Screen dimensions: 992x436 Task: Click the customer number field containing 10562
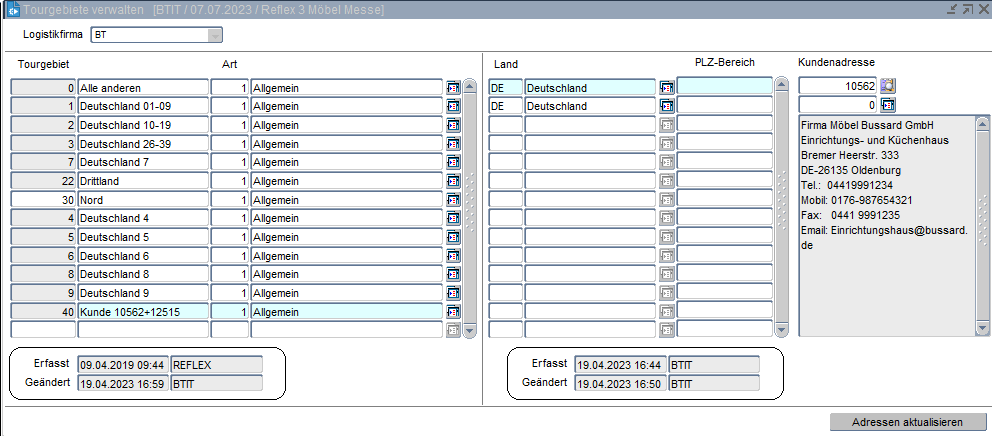[x=837, y=87]
